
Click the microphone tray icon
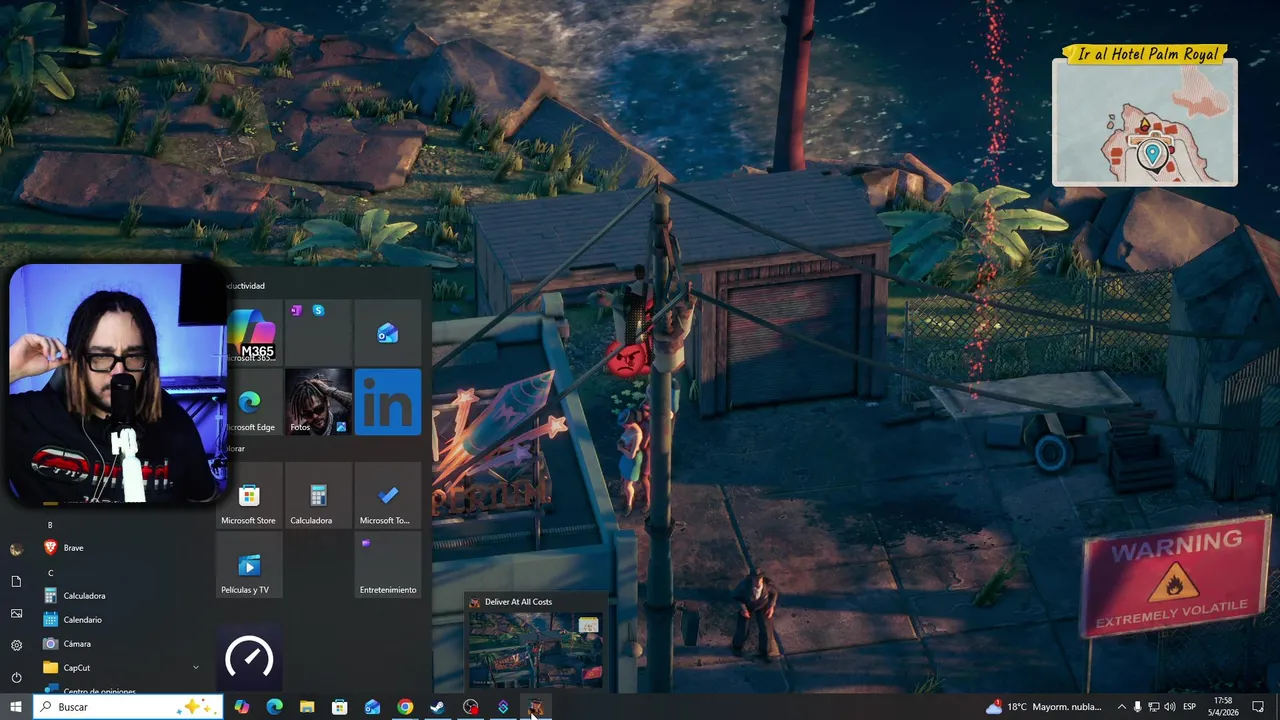tap(1137, 707)
